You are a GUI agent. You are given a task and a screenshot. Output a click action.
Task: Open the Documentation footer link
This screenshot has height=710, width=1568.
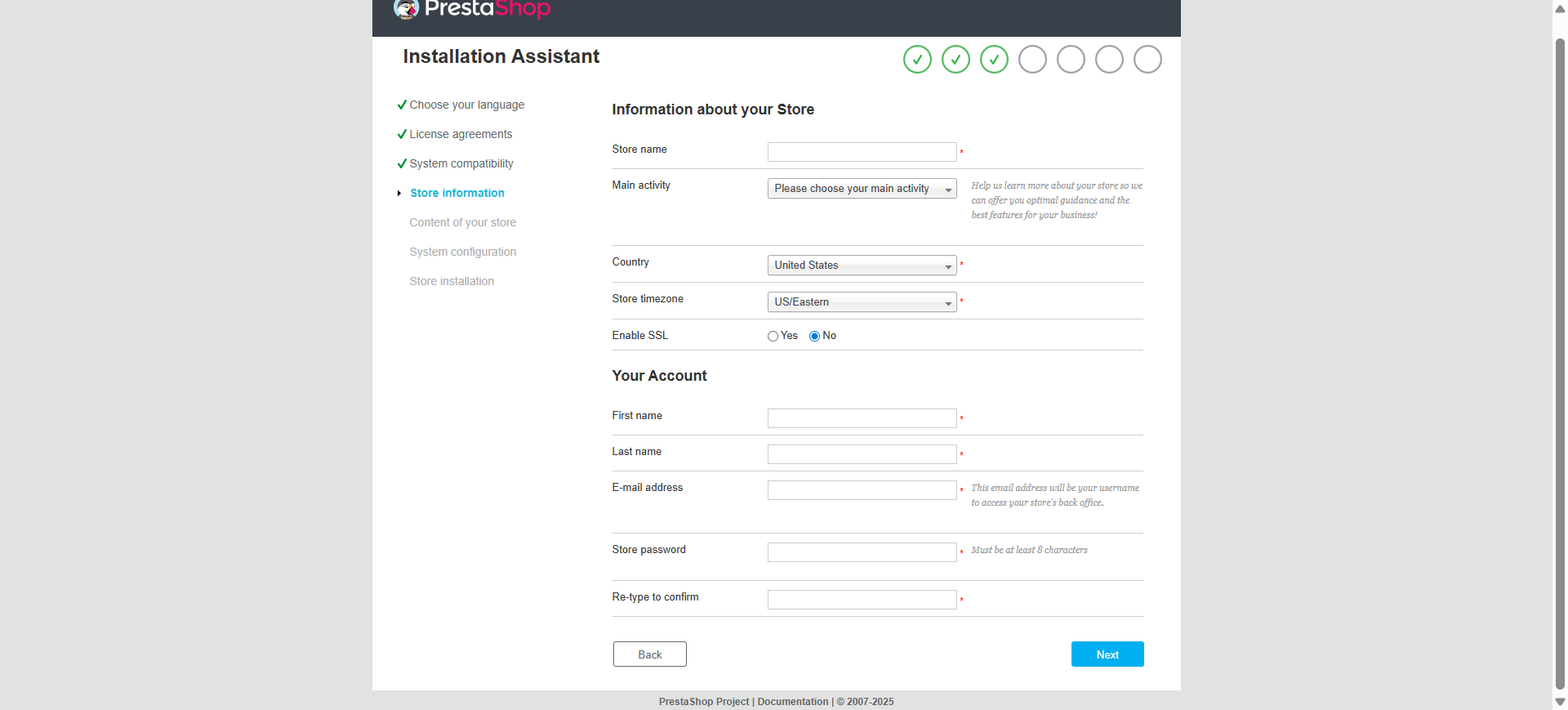(x=792, y=702)
